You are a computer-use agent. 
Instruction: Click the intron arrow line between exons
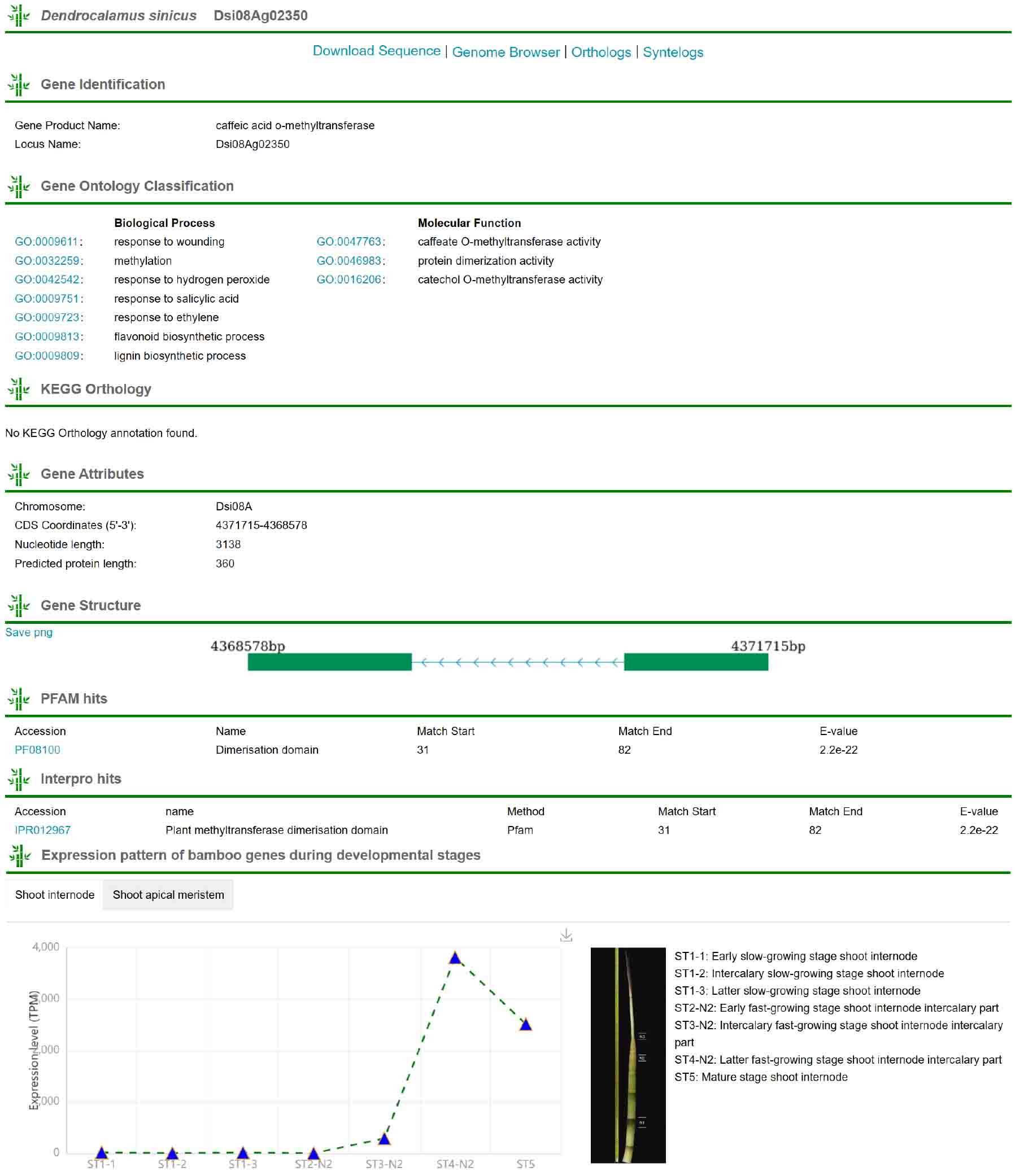[x=518, y=662]
